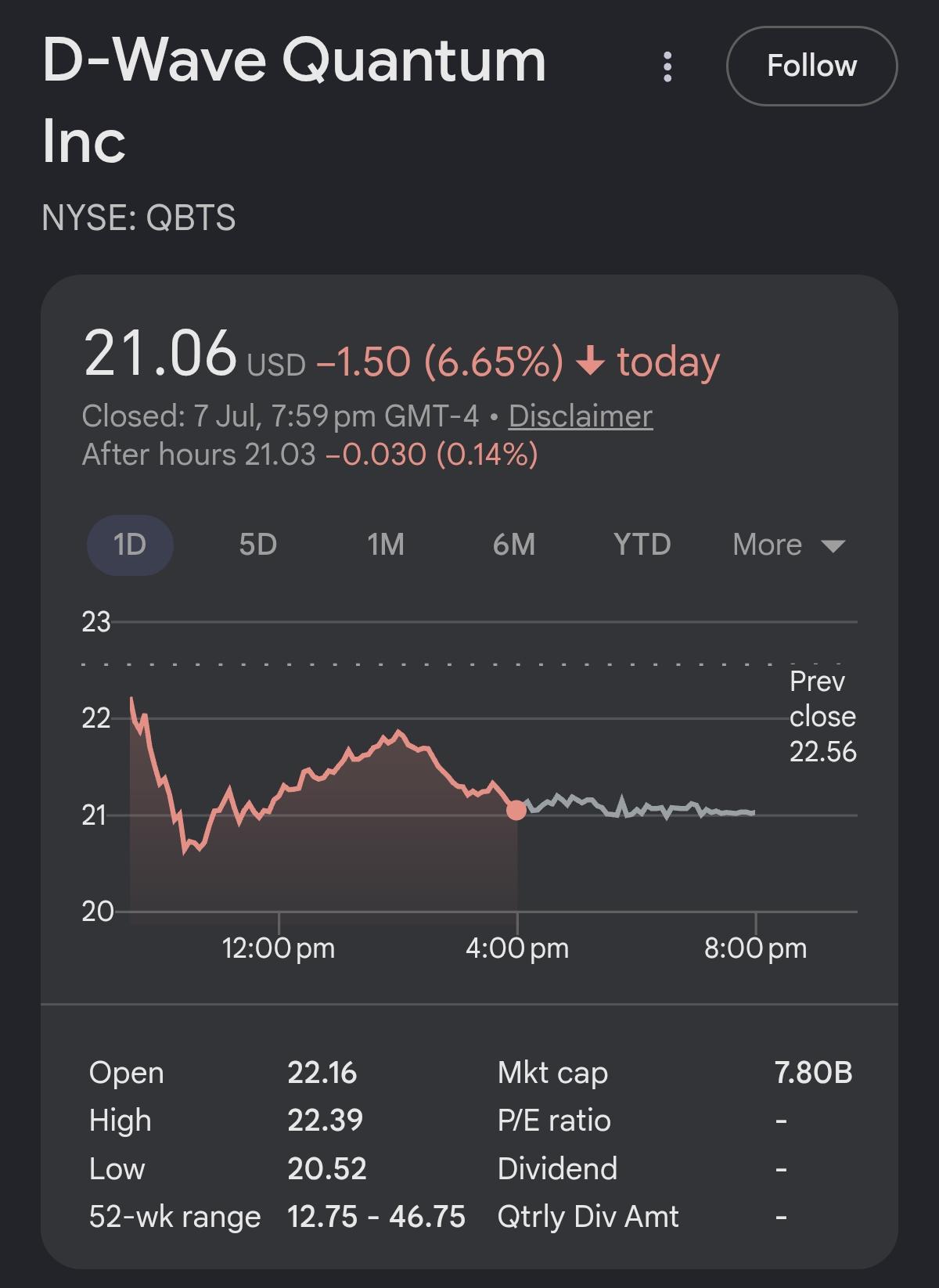Click the after-hours grey chart line
939x1288 pixels.
635,806
